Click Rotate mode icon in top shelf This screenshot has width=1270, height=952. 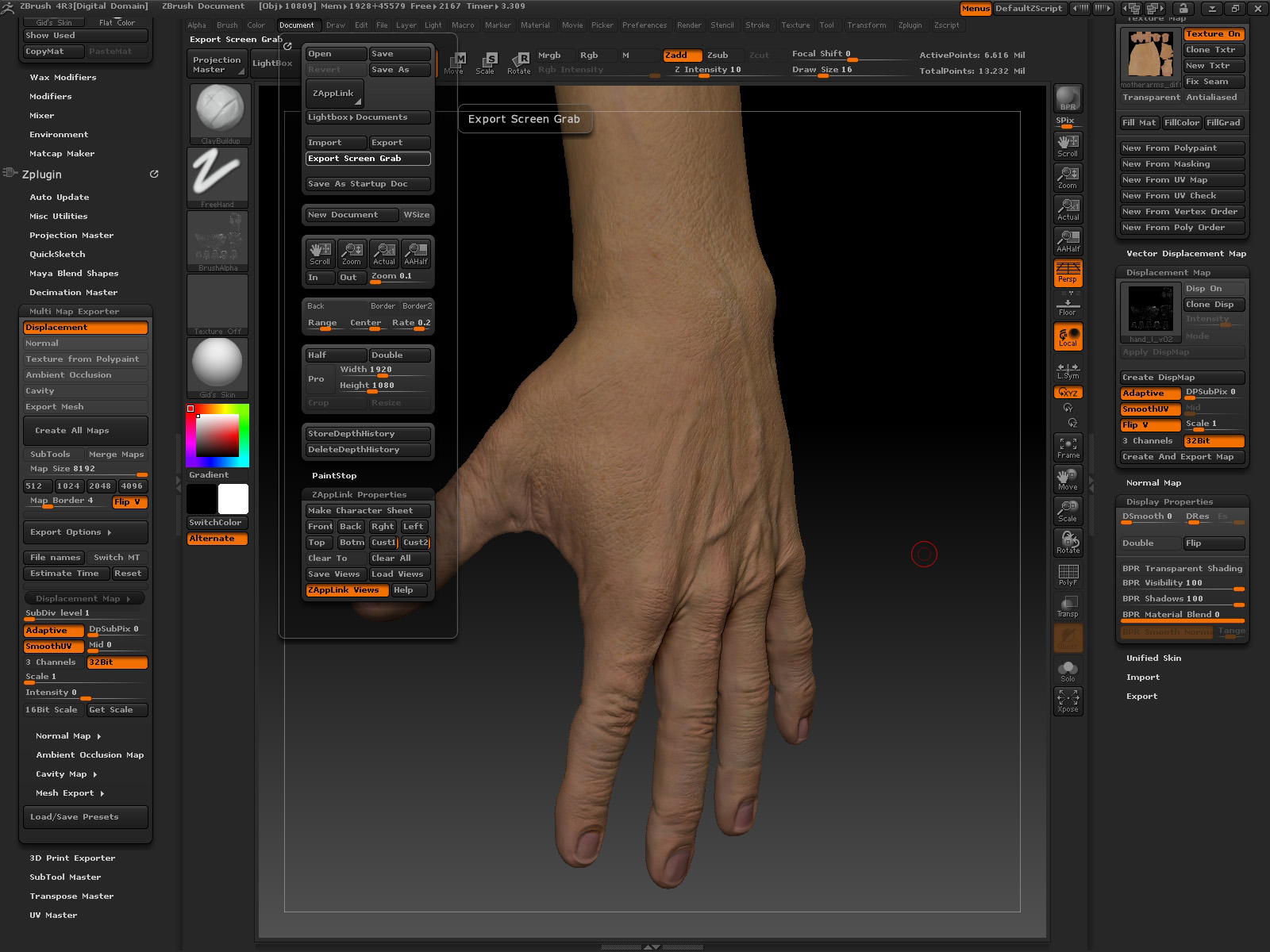519,63
